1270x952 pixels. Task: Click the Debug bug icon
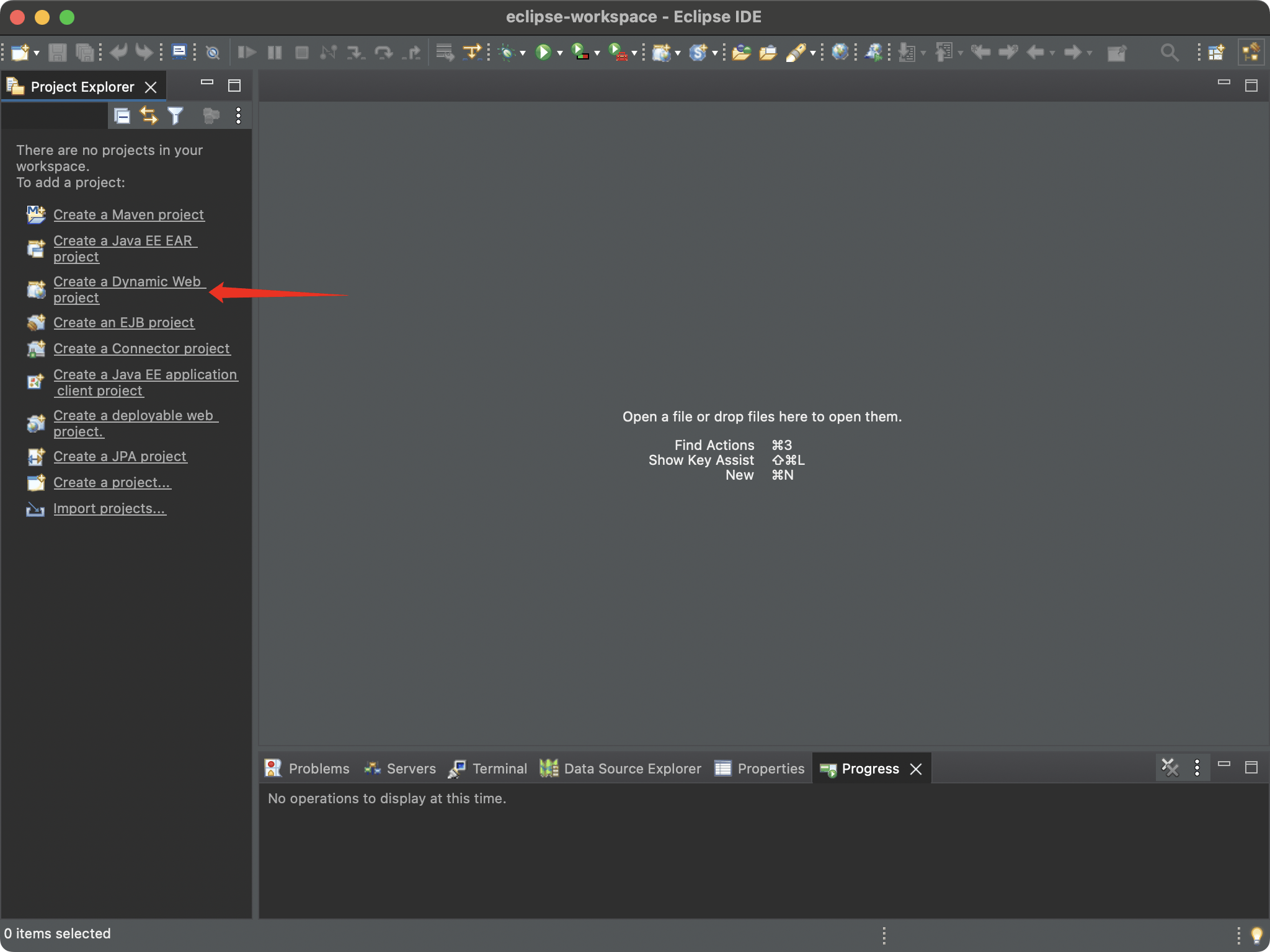(x=507, y=53)
